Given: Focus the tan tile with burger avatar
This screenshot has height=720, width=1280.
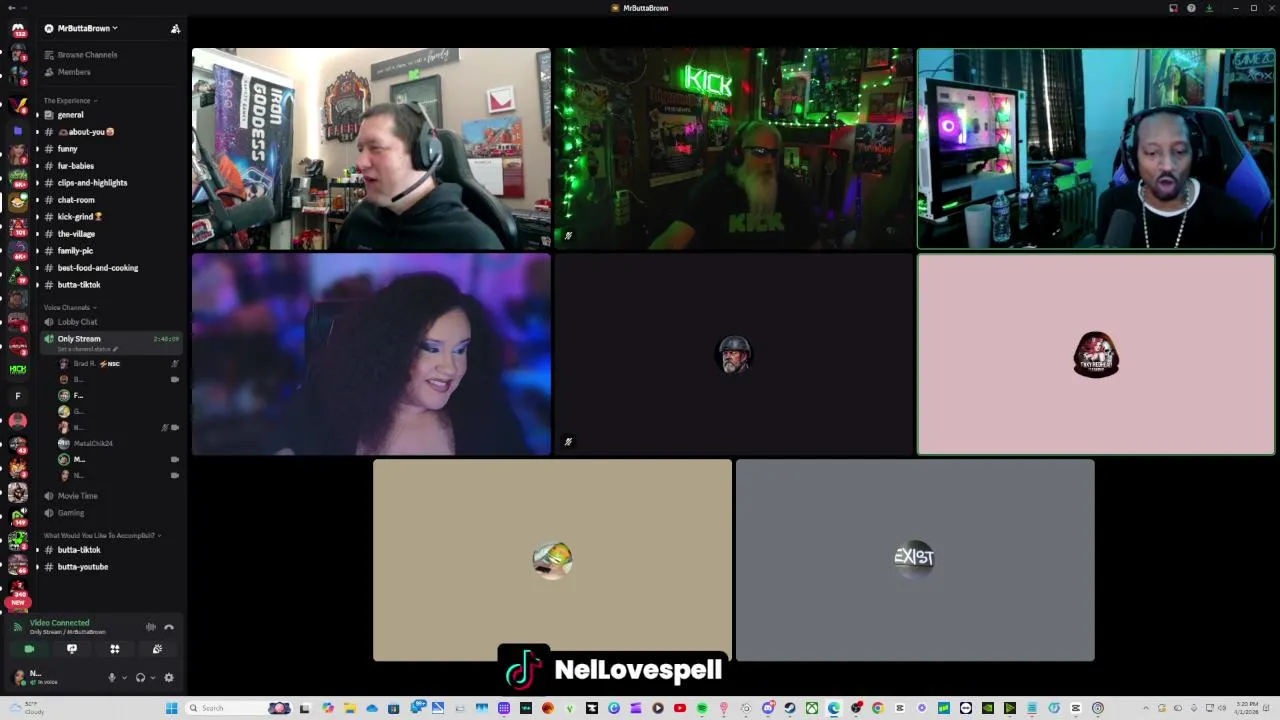Looking at the screenshot, I should tap(552, 560).
